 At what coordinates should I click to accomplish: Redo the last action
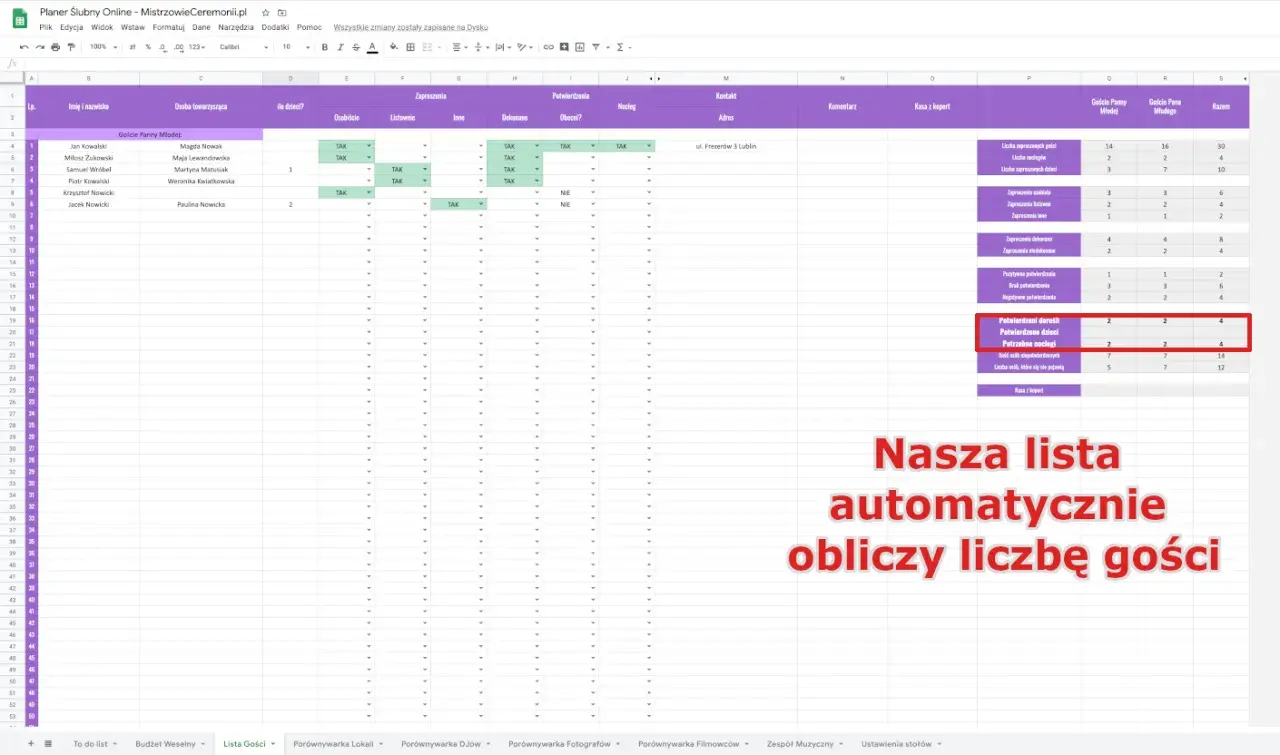pos(40,47)
